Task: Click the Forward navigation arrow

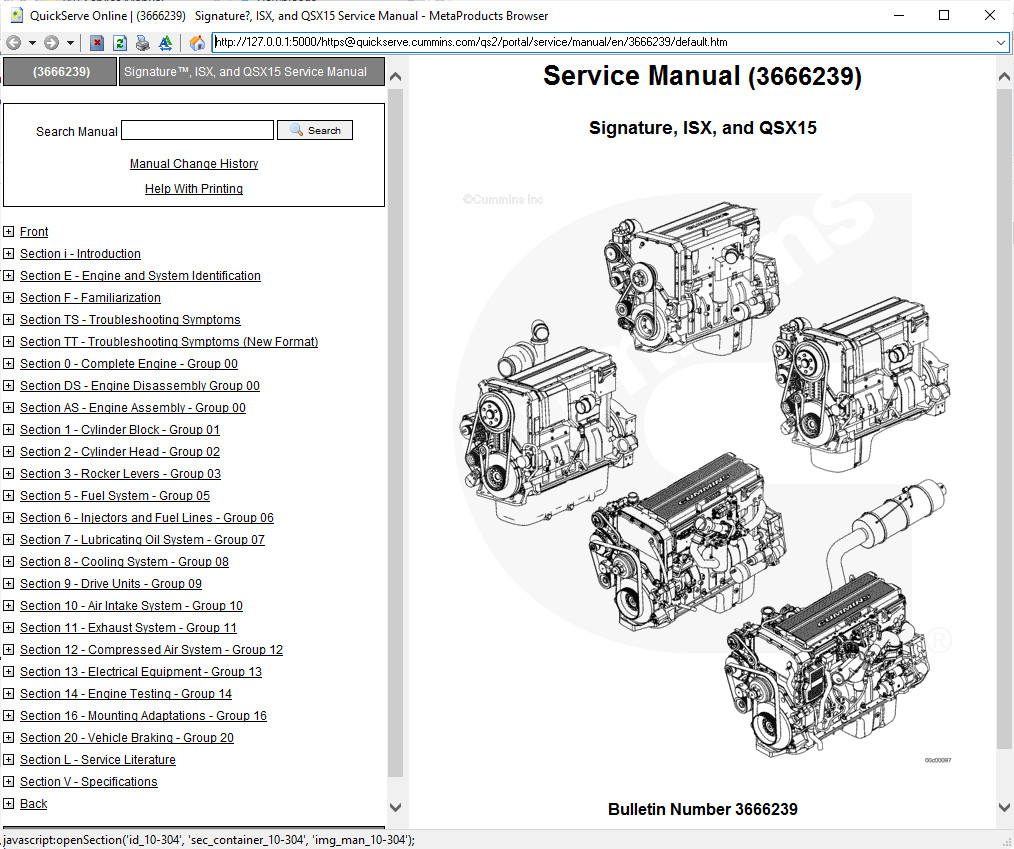Action: [51, 43]
